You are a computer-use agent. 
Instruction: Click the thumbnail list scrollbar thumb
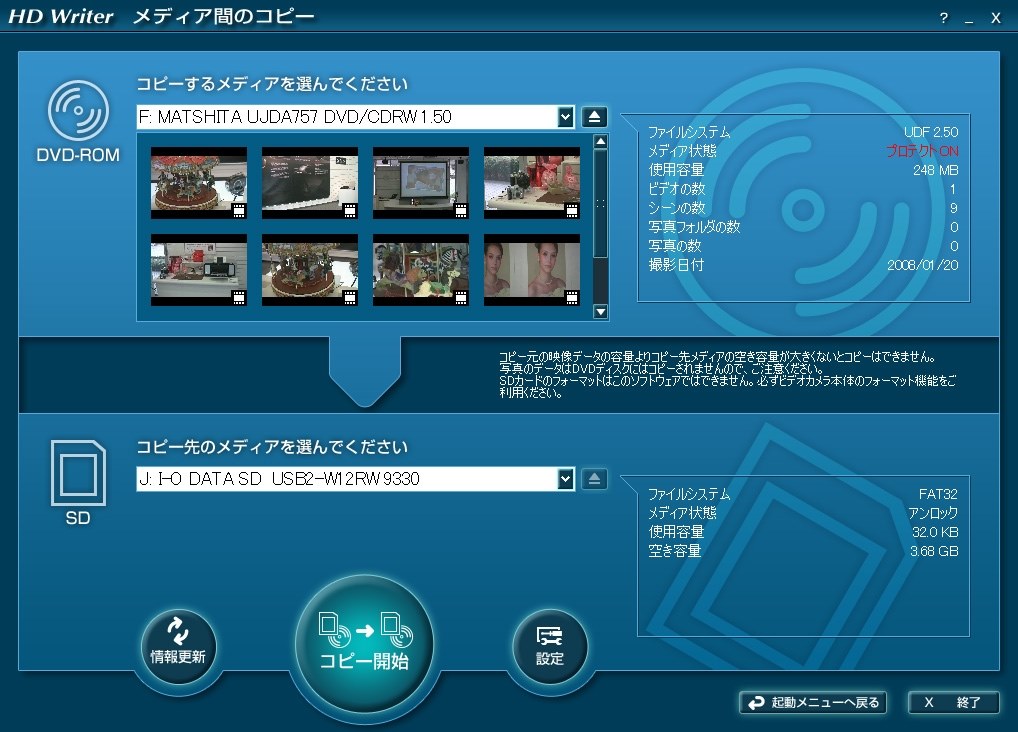click(x=601, y=204)
